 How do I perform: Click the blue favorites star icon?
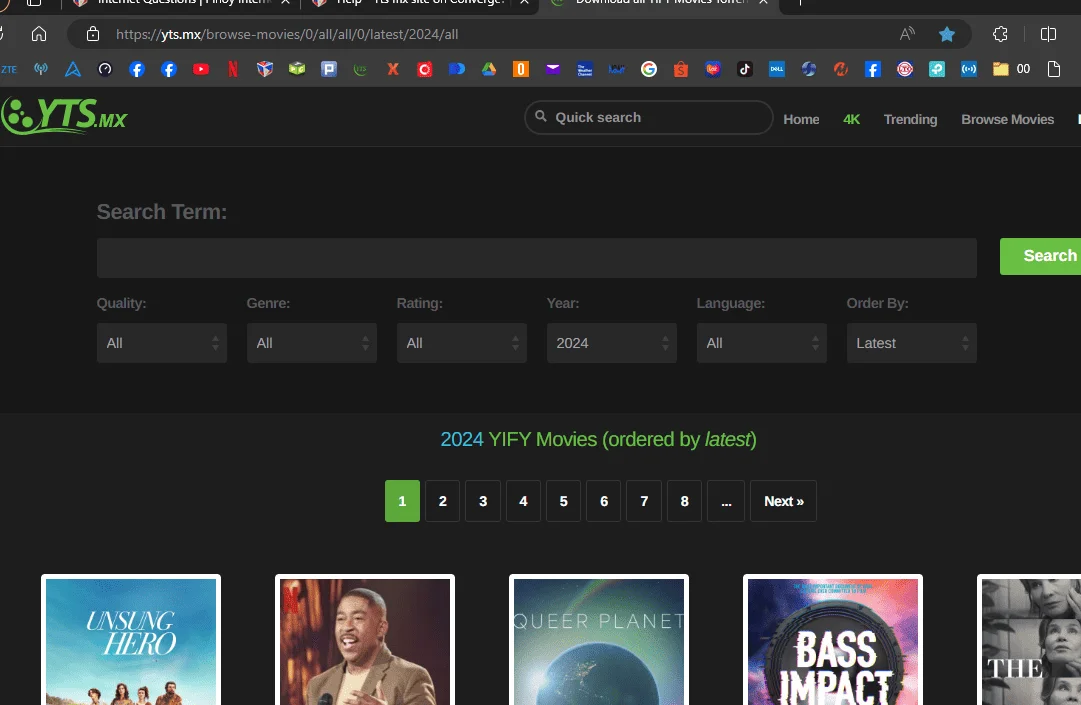point(947,34)
